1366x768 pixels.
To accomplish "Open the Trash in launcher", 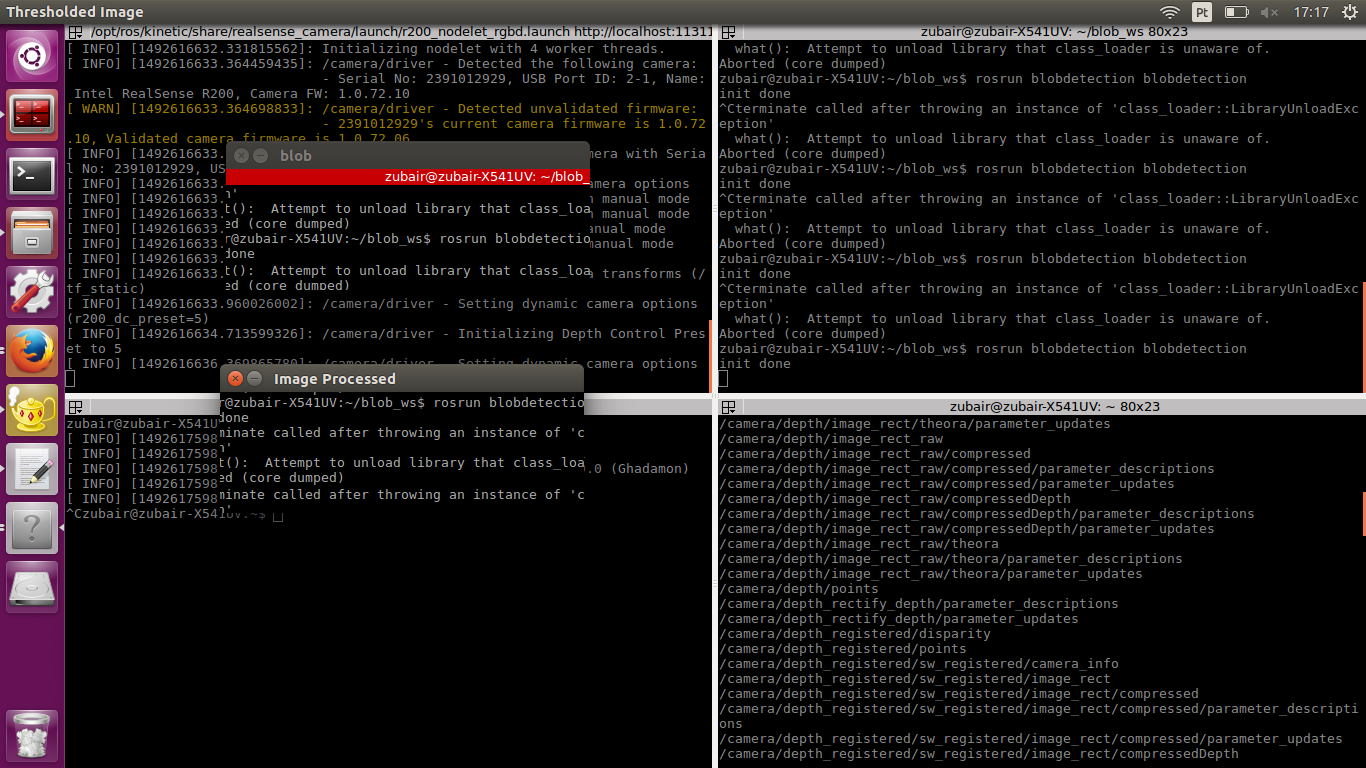I will pos(32,735).
